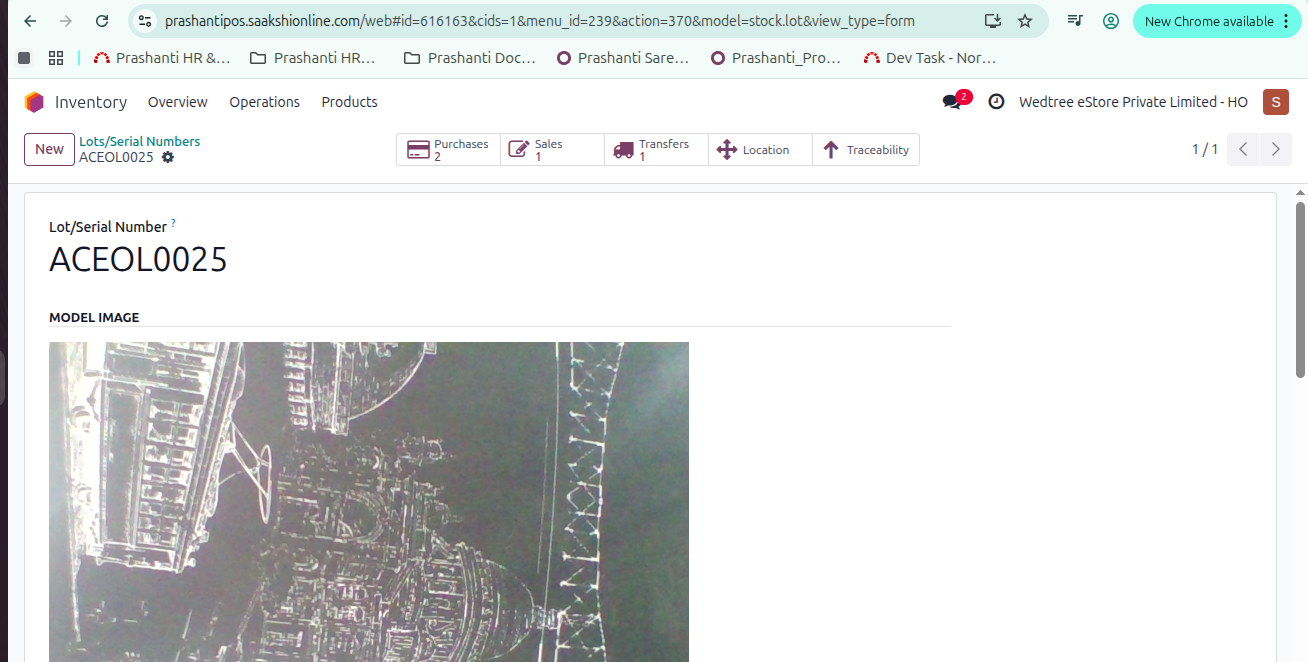Open the chat messages icon with badge
Image resolution: width=1308 pixels, height=662 pixels.
[x=952, y=102]
